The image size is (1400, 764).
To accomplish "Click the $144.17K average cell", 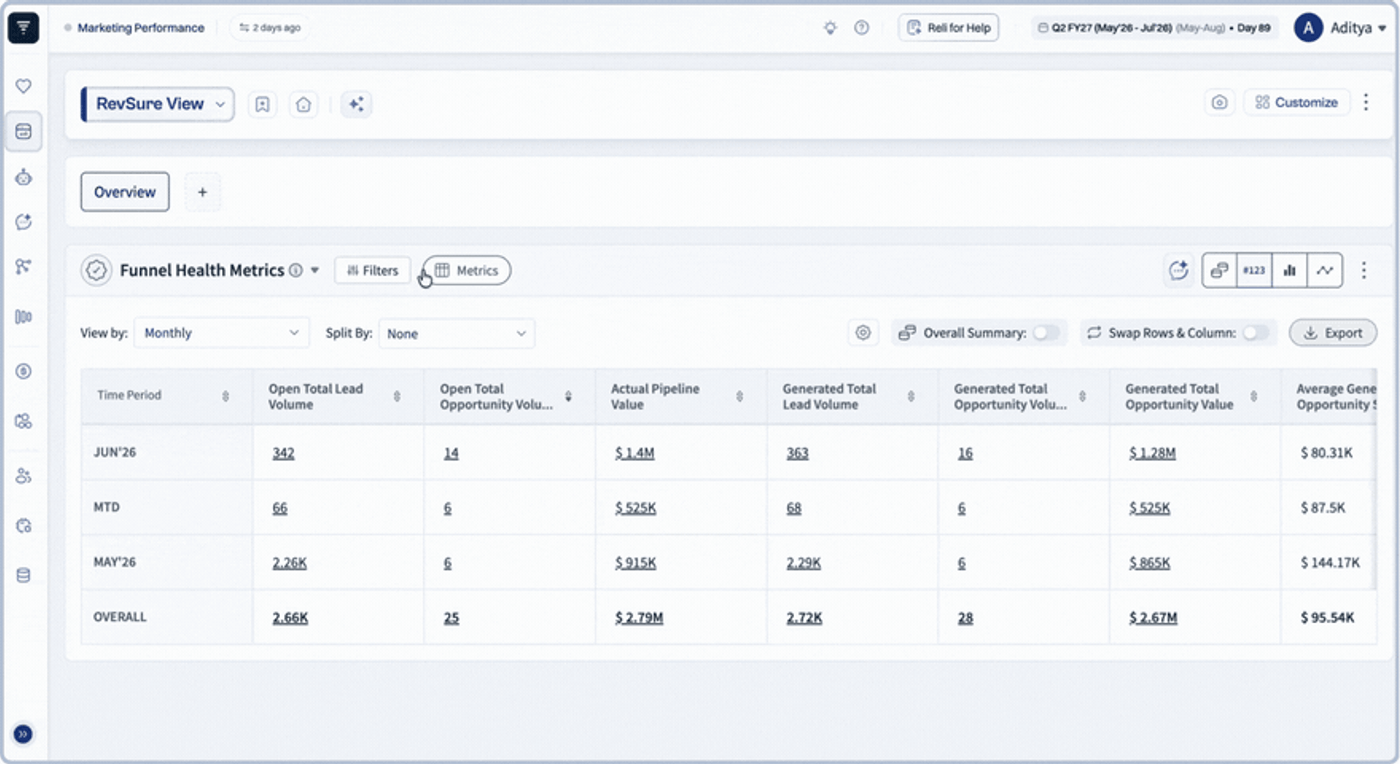I will pos(1330,563).
